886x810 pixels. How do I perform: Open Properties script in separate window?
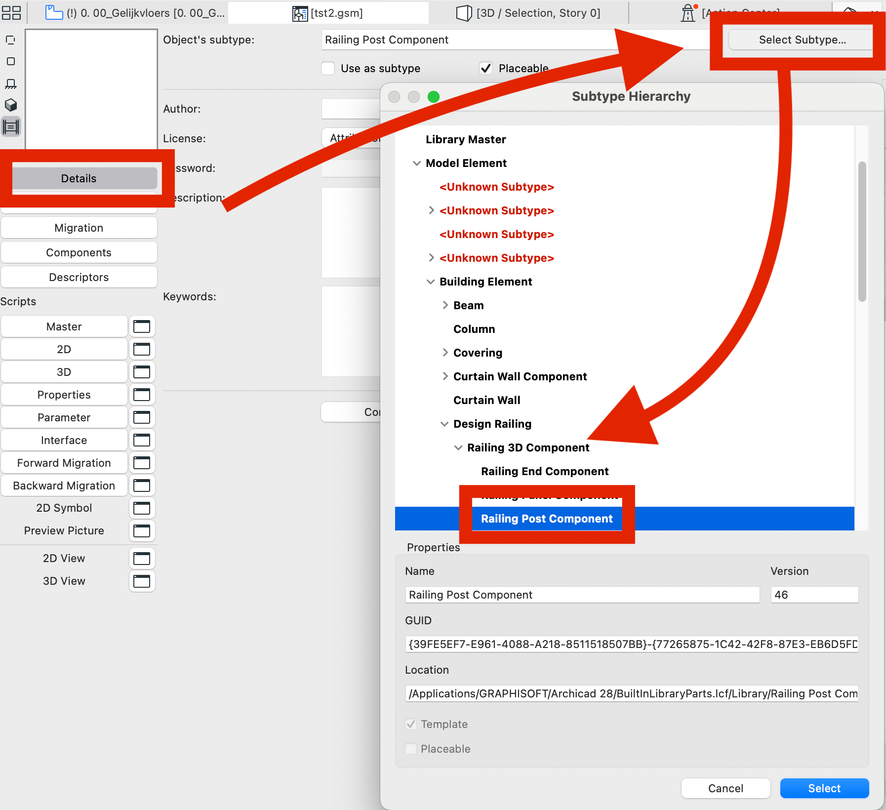click(141, 395)
